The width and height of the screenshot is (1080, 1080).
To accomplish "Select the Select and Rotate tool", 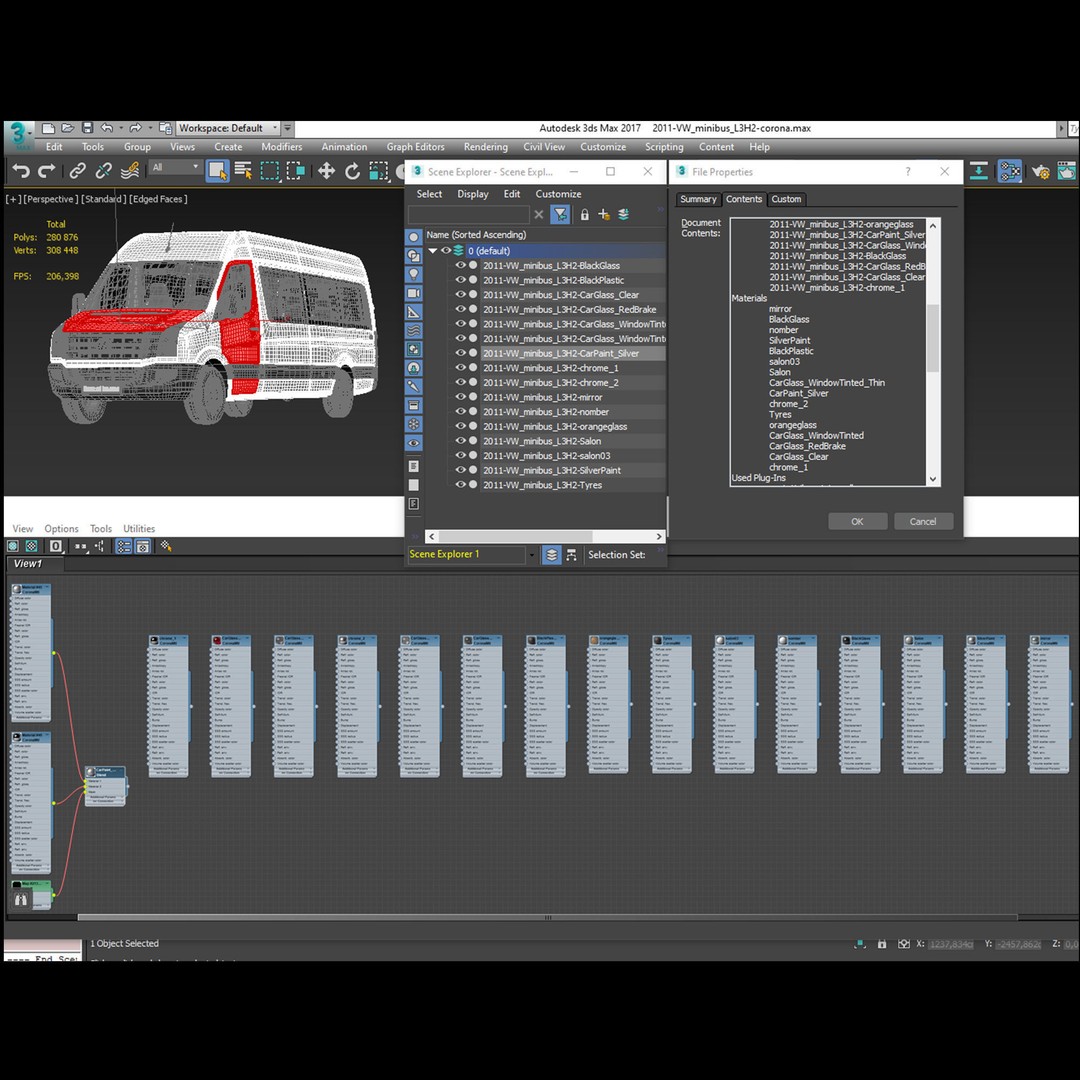I will tap(352, 171).
